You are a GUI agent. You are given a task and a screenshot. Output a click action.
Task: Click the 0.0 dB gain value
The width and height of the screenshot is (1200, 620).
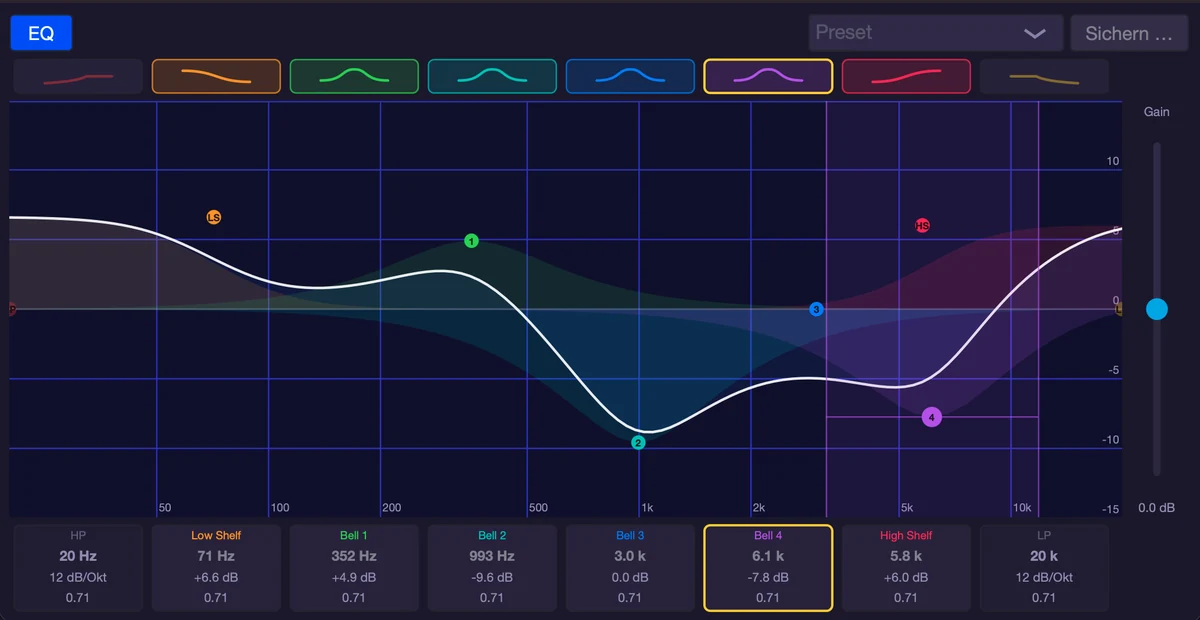[1157, 507]
